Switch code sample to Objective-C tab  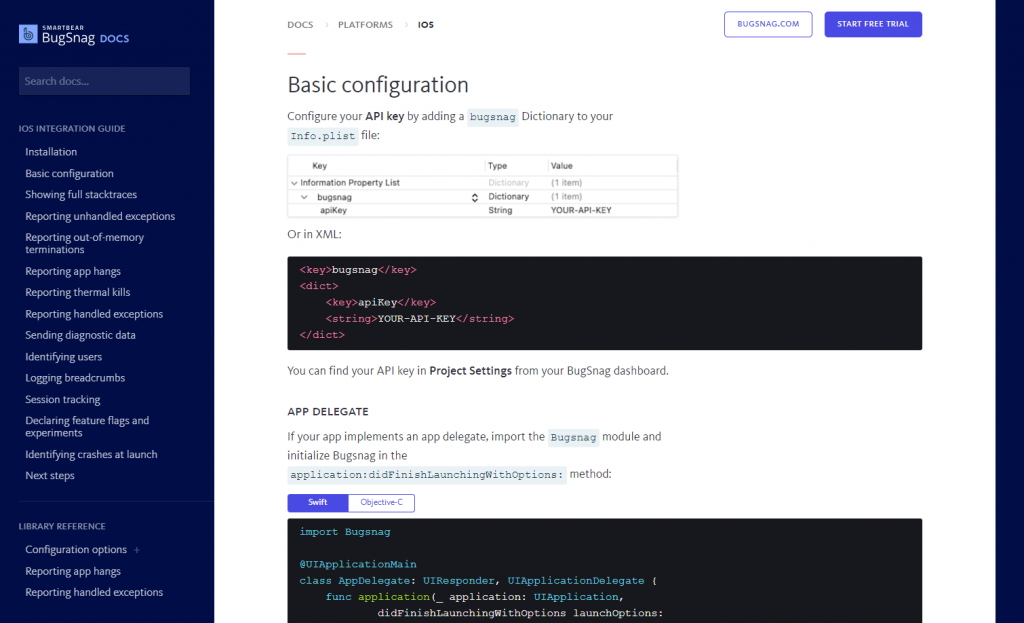coord(381,502)
